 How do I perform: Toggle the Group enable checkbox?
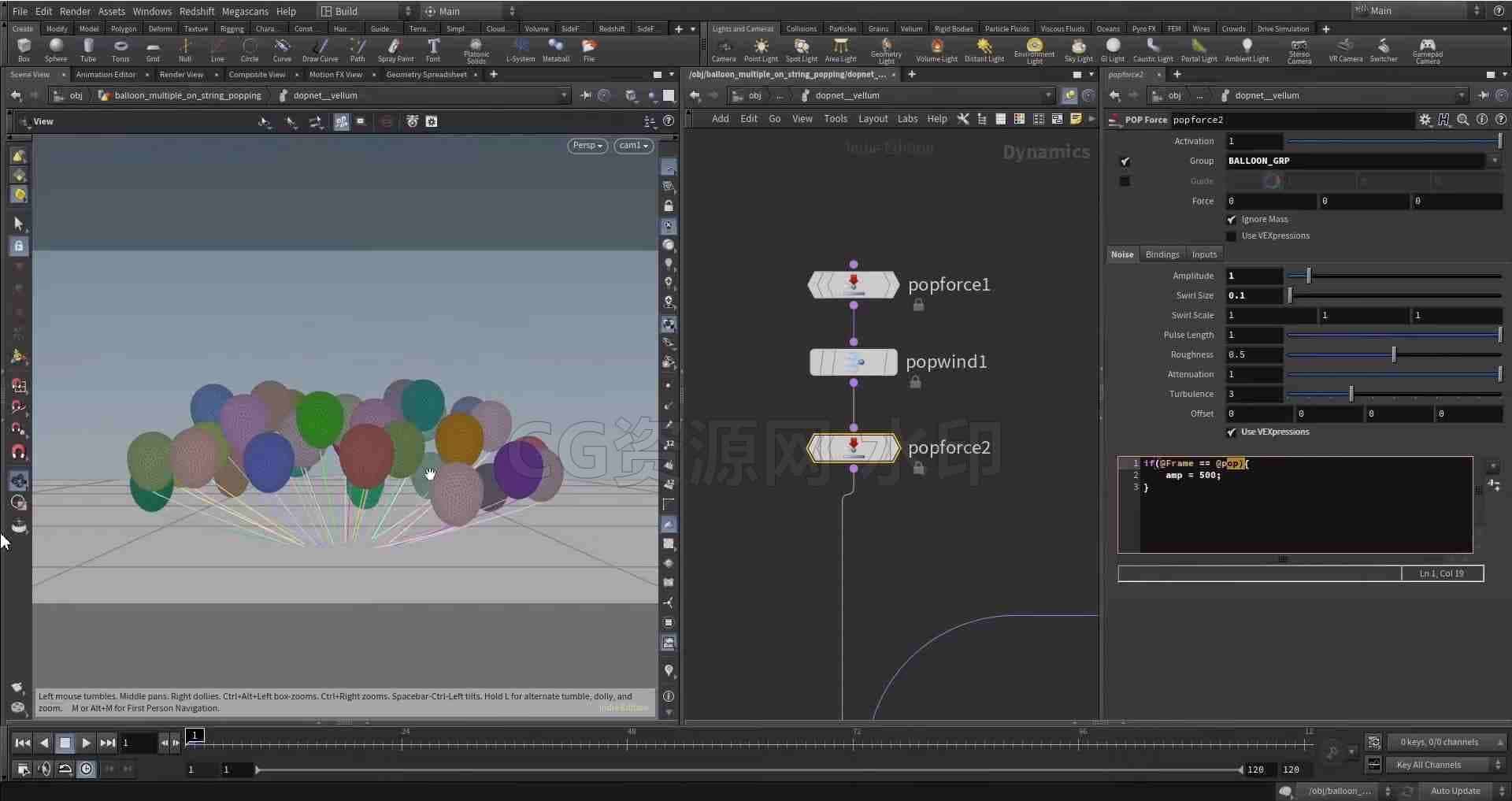(1125, 161)
